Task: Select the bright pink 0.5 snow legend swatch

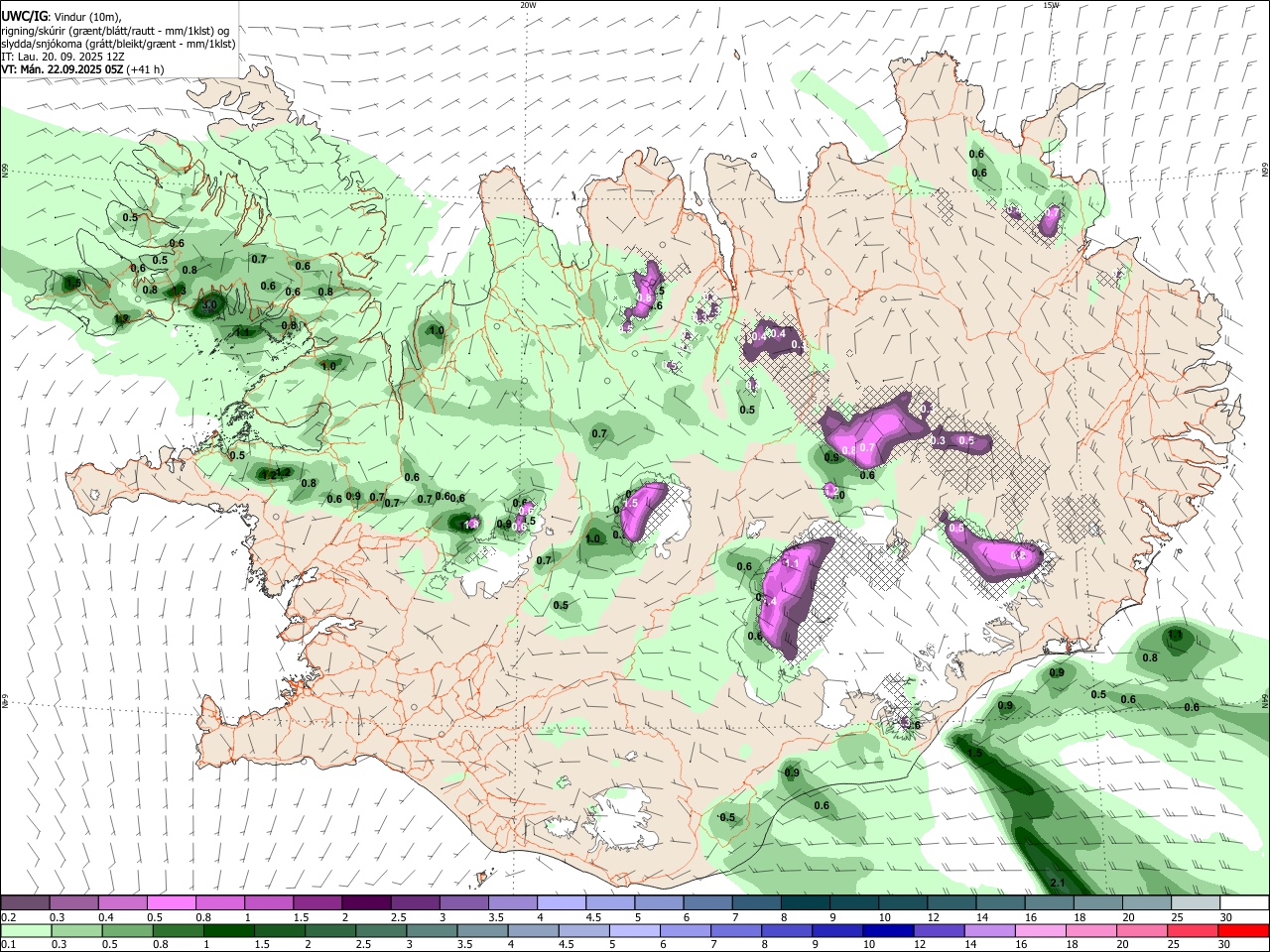Action: click(x=172, y=903)
